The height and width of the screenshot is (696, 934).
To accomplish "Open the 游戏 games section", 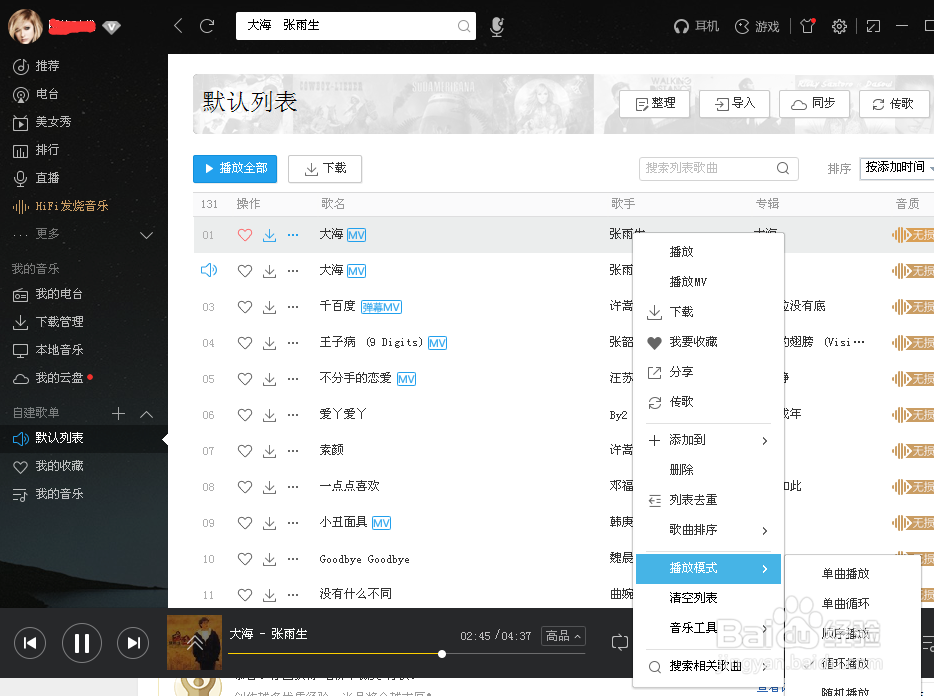I will click(757, 26).
